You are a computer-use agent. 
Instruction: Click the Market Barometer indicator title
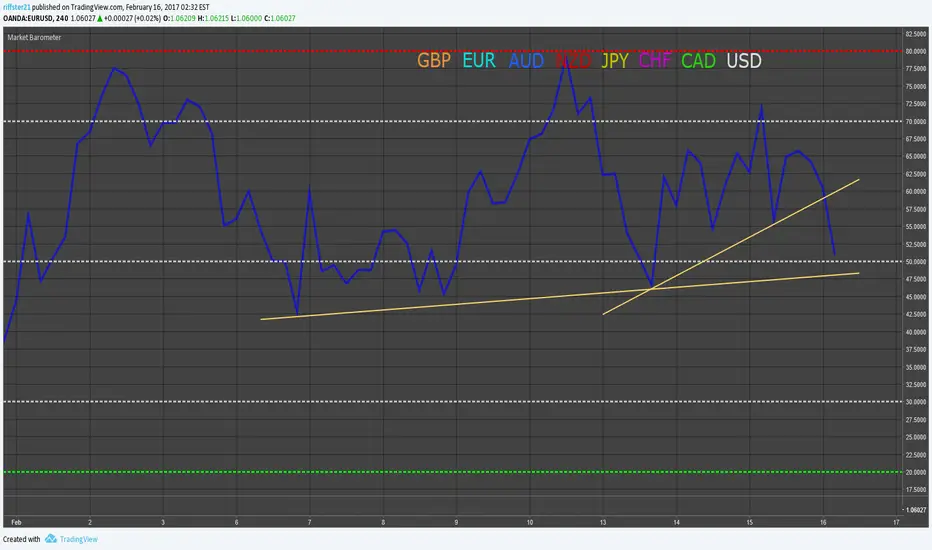[34, 37]
